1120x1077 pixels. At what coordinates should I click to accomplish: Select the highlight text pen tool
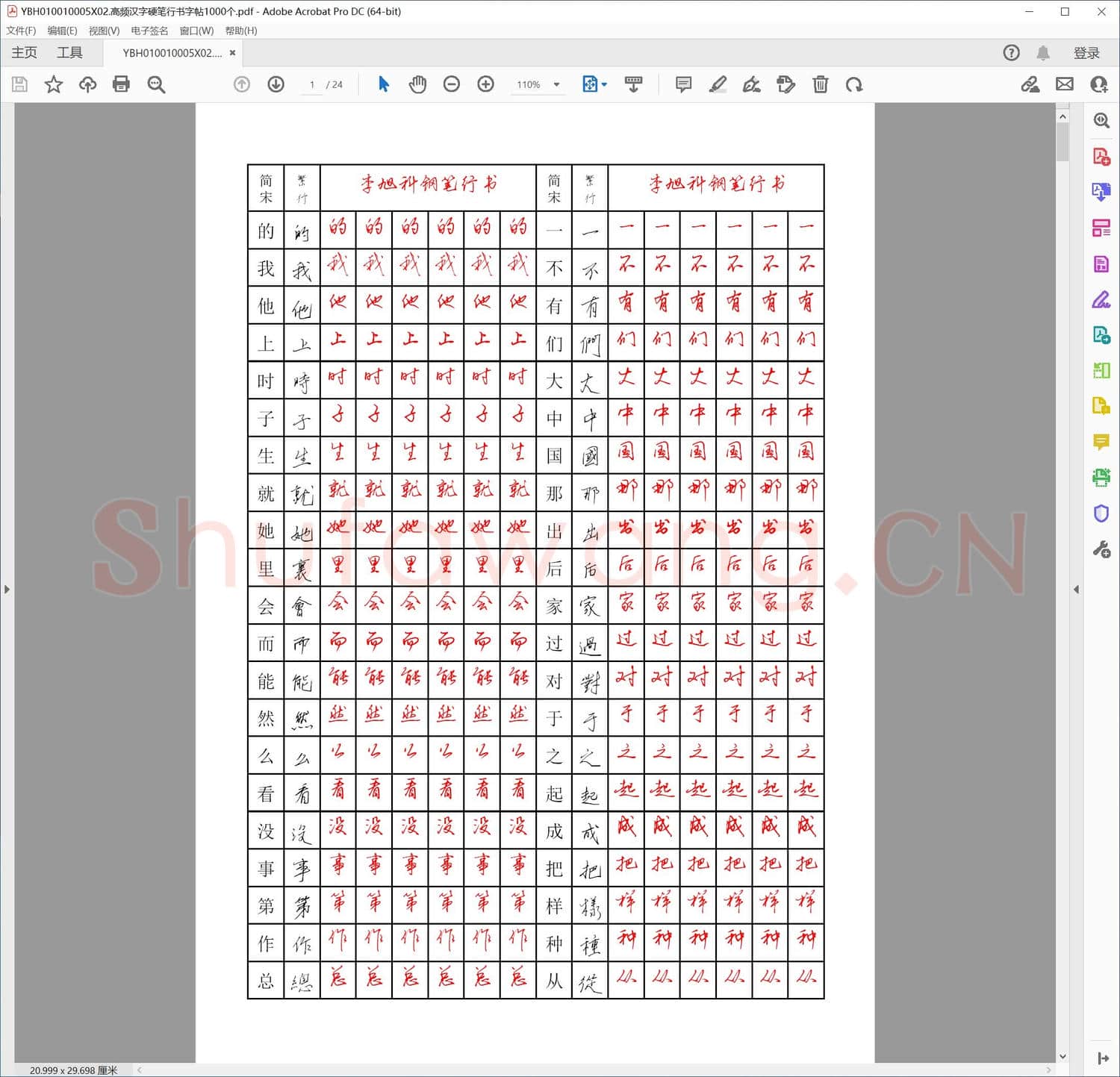pyautogui.click(x=718, y=84)
